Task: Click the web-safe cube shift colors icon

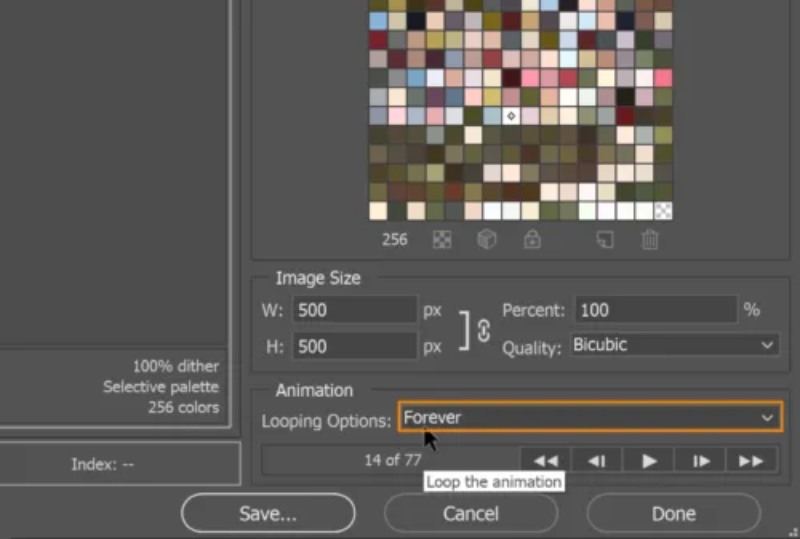Action: point(486,239)
